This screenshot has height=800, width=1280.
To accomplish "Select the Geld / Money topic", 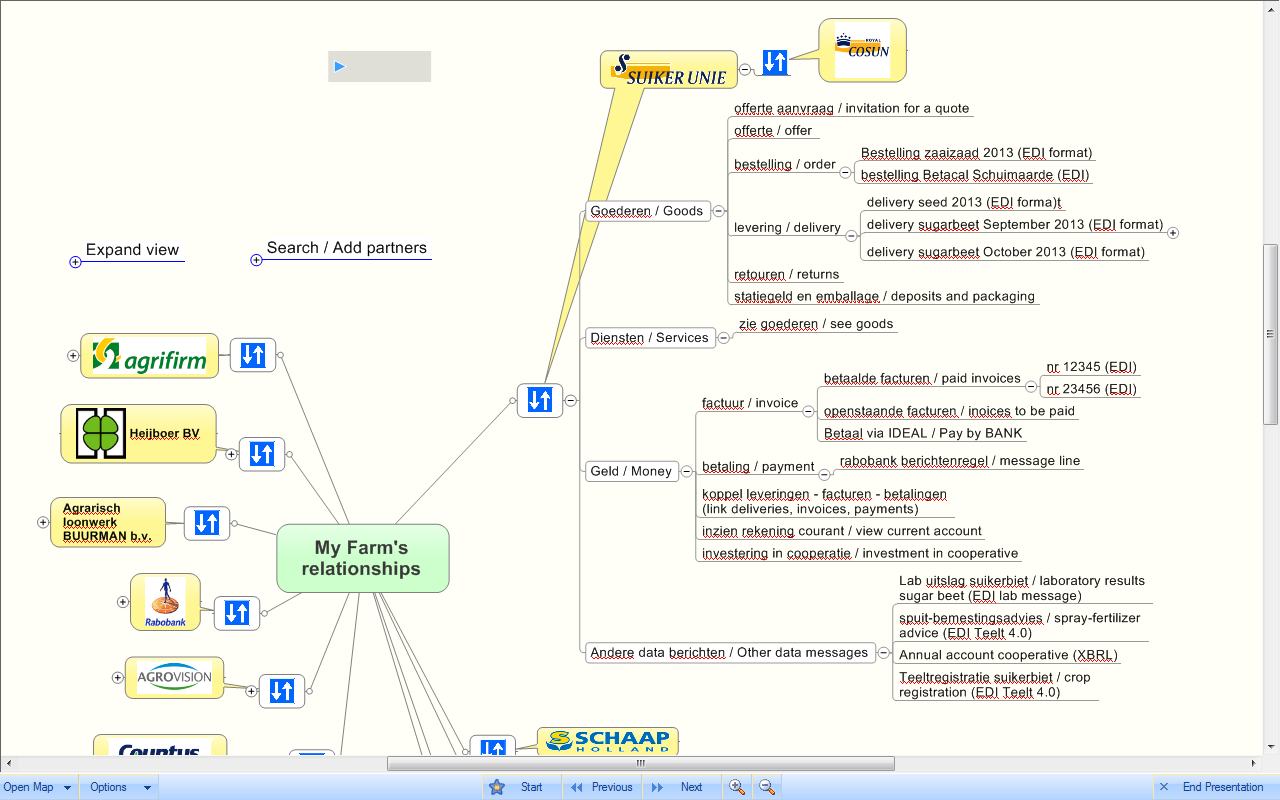I will click(631, 471).
